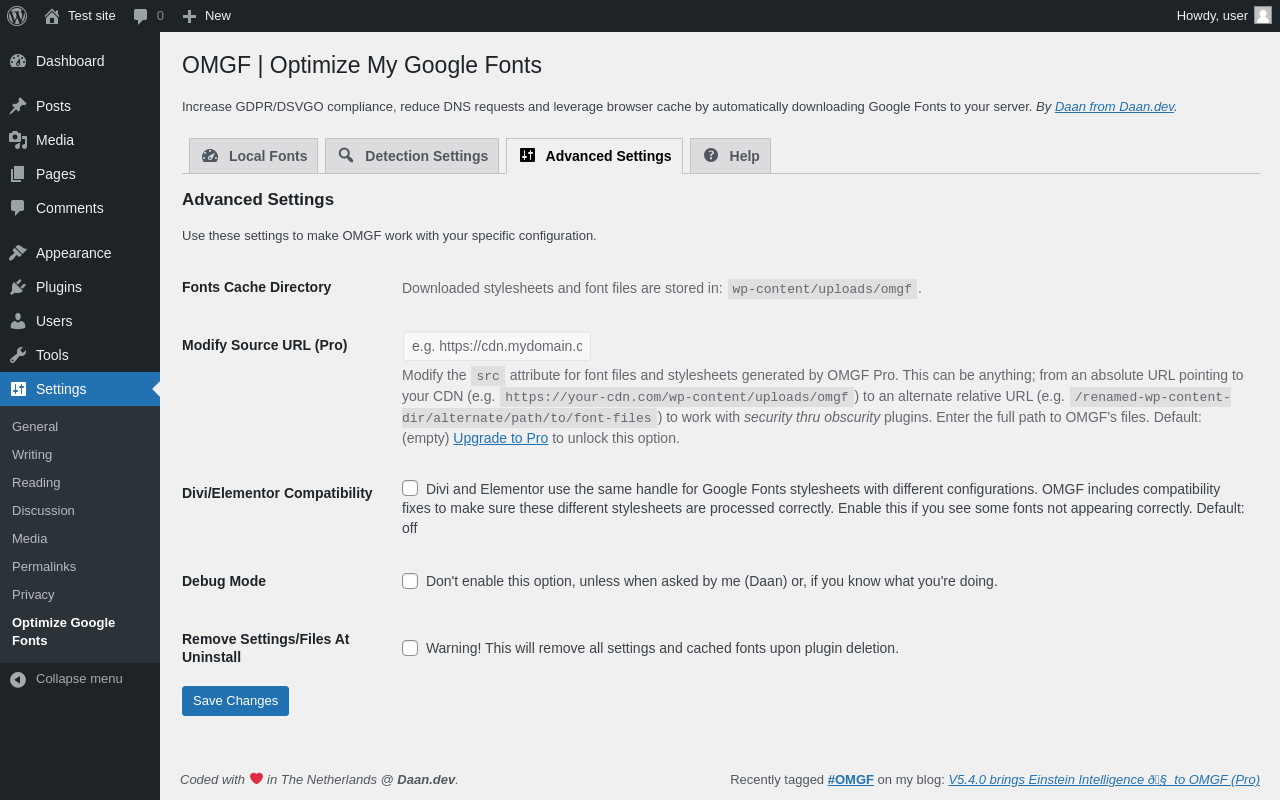This screenshot has height=800, width=1280.
Task: Select the Advanced Settings tab label
Action: pyautogui.click(x=608, y=156)
